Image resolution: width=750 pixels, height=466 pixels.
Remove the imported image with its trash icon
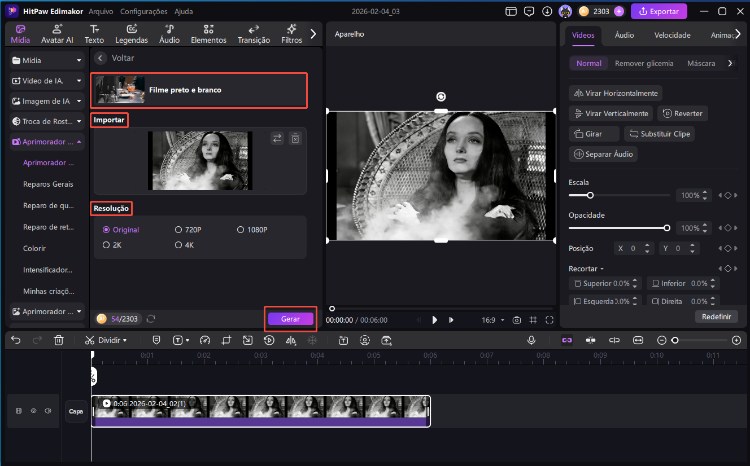[x=296, y=139]
